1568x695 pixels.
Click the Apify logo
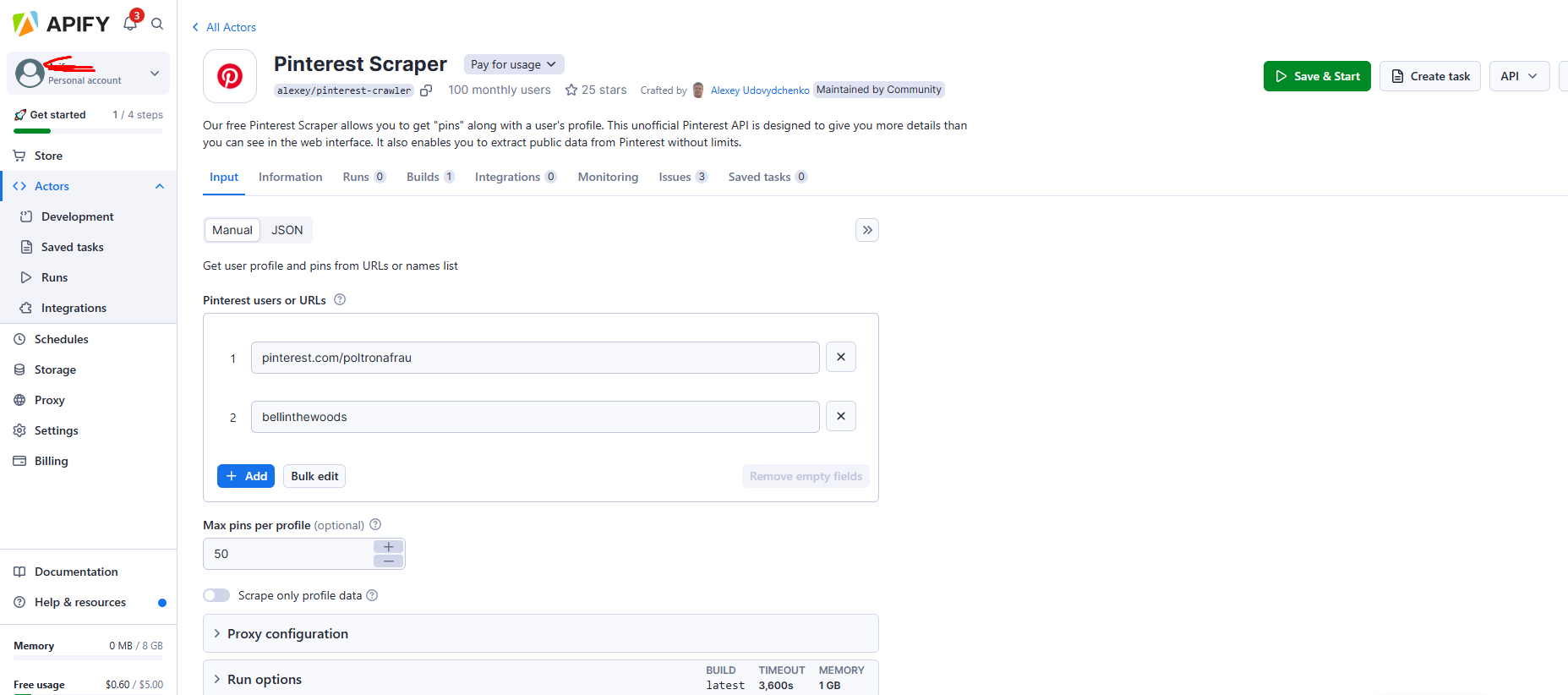[x=62, y=24]
